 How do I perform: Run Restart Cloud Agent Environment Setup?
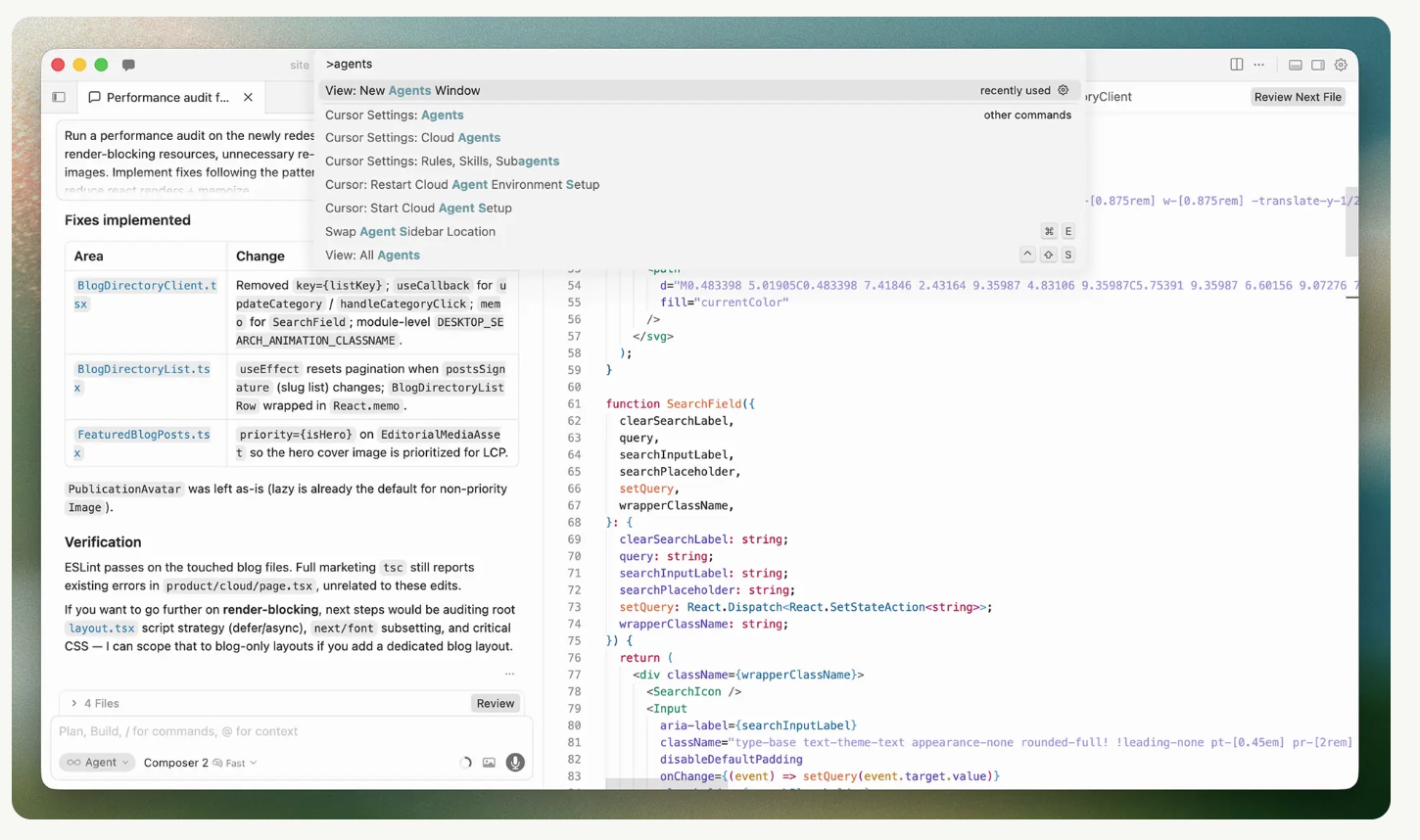[700, 184]
